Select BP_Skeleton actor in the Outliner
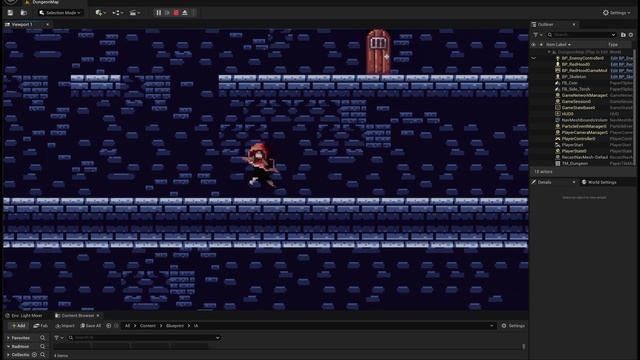This screenshot has width=640, height=360. [x=573, y=77]
